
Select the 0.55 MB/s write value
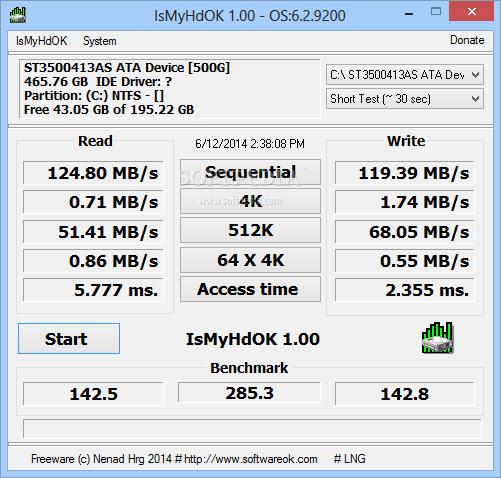[x=405, y=261]
